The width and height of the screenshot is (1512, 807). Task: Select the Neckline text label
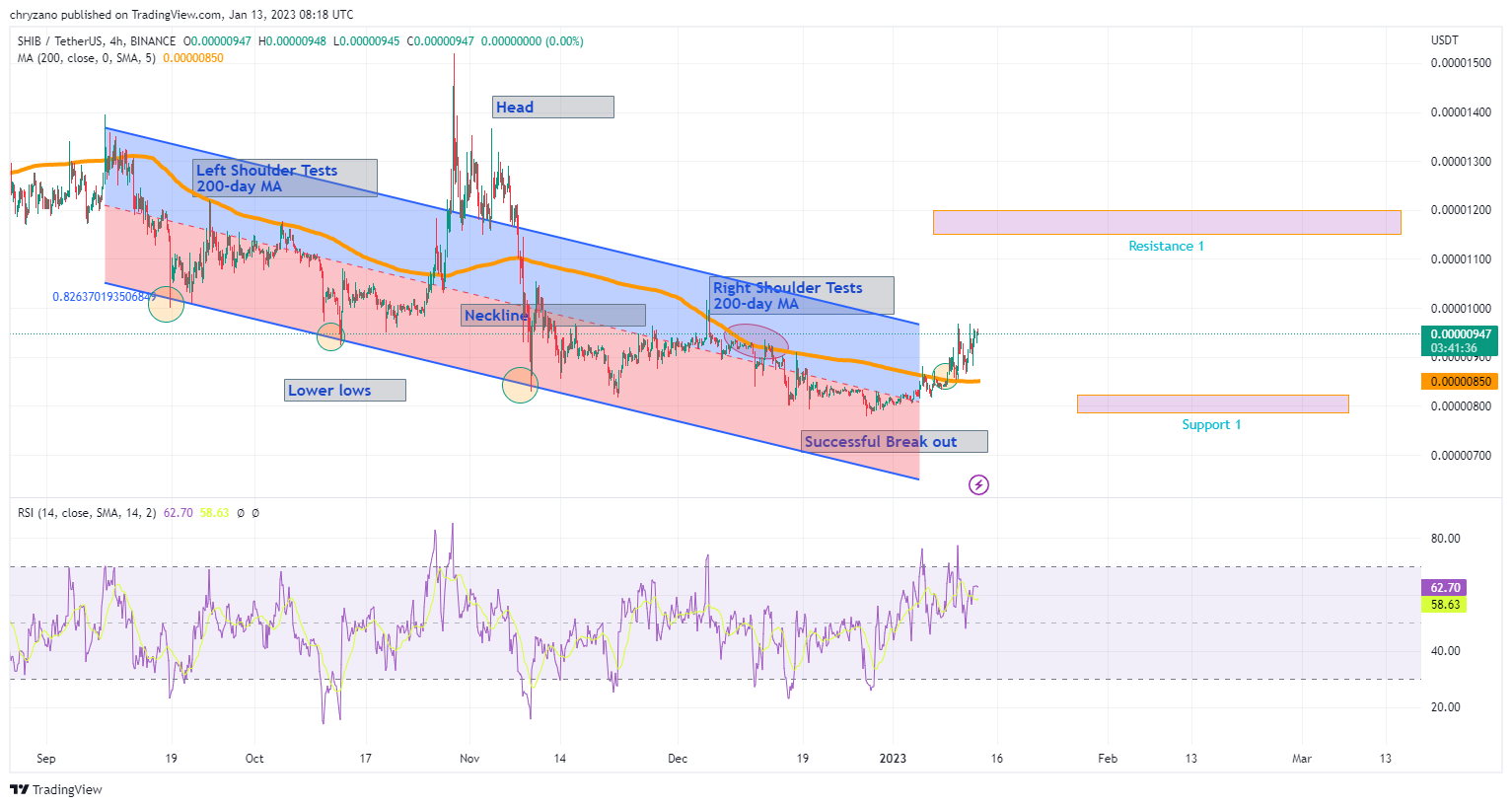click(496, 316)
